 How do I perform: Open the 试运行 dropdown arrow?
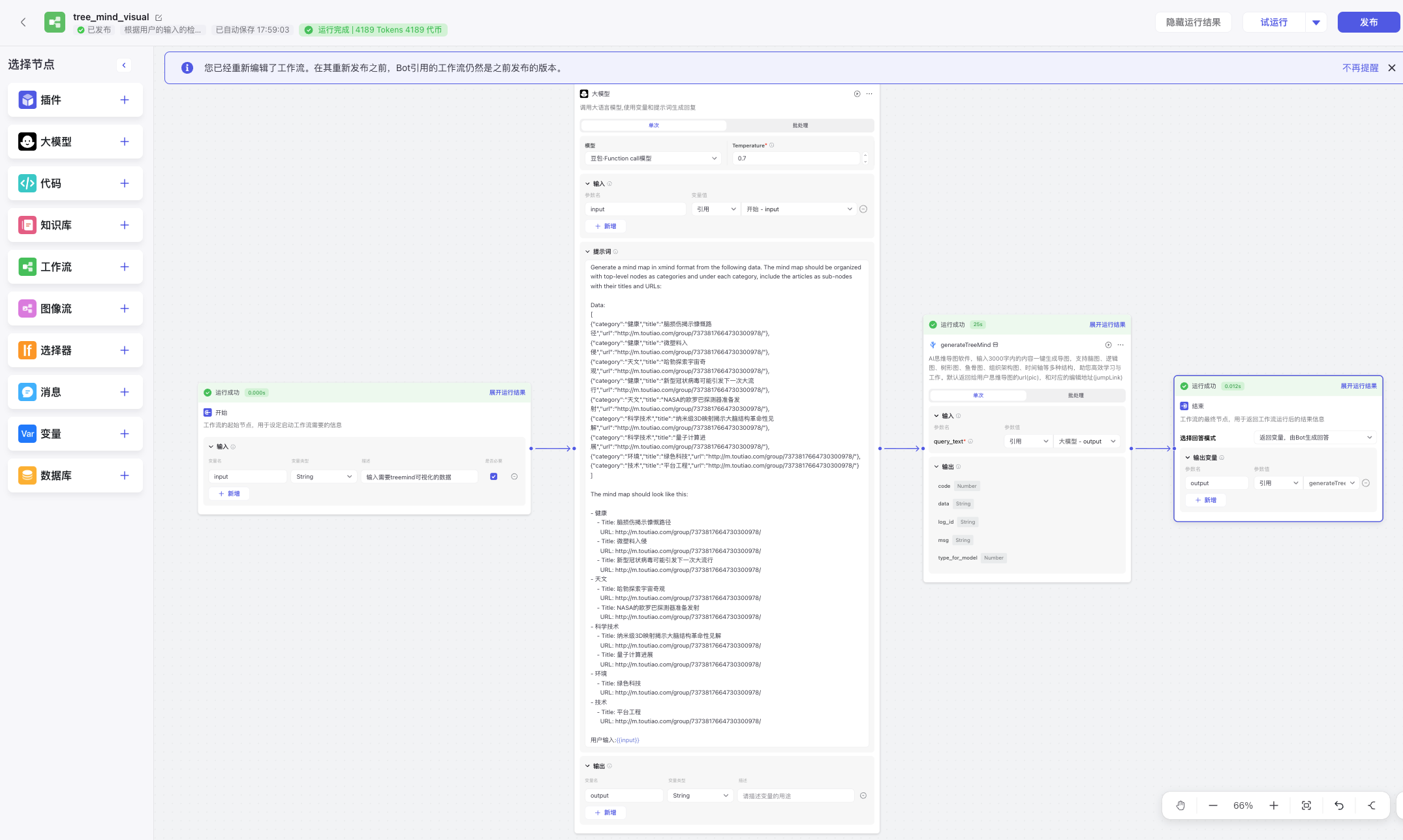click(1316, 22)
